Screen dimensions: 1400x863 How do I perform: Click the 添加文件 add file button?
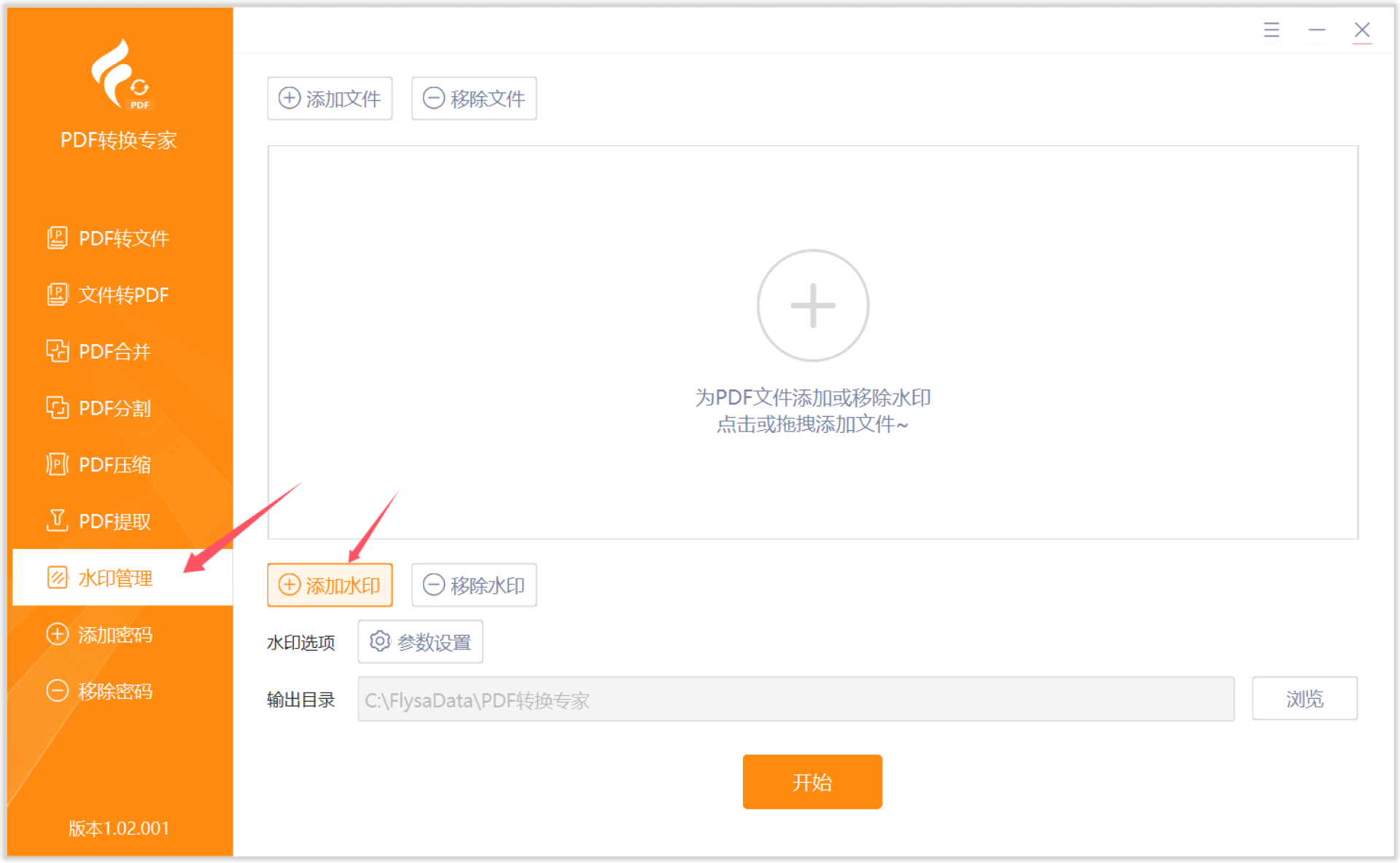[330, 98]
